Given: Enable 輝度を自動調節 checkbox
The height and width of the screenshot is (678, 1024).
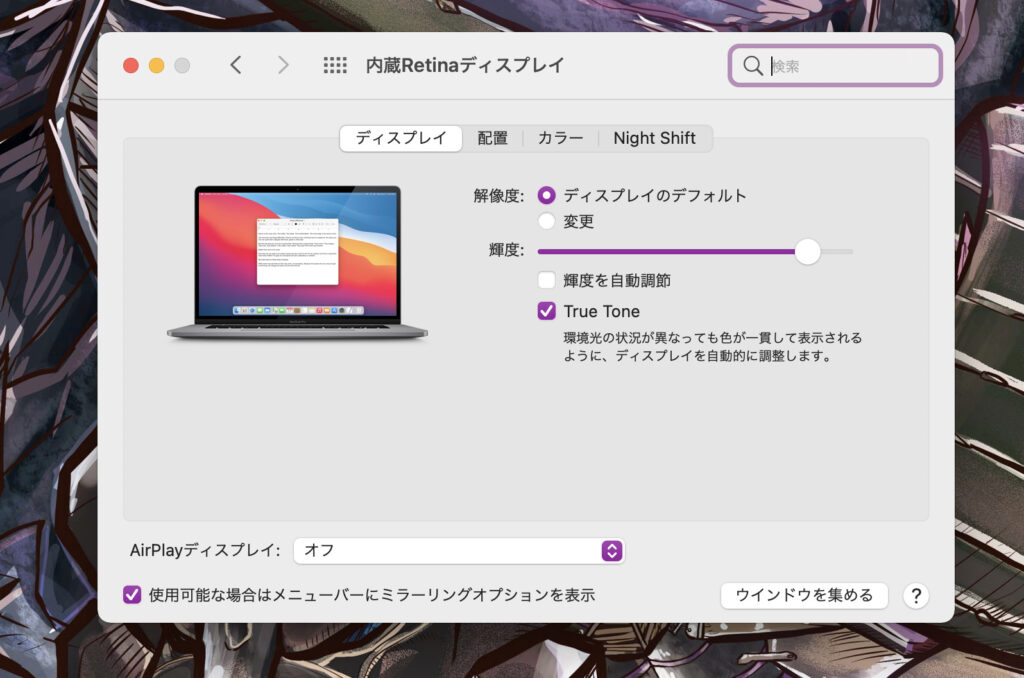Looking at the screenshot, I should click(x=547, y=280).
